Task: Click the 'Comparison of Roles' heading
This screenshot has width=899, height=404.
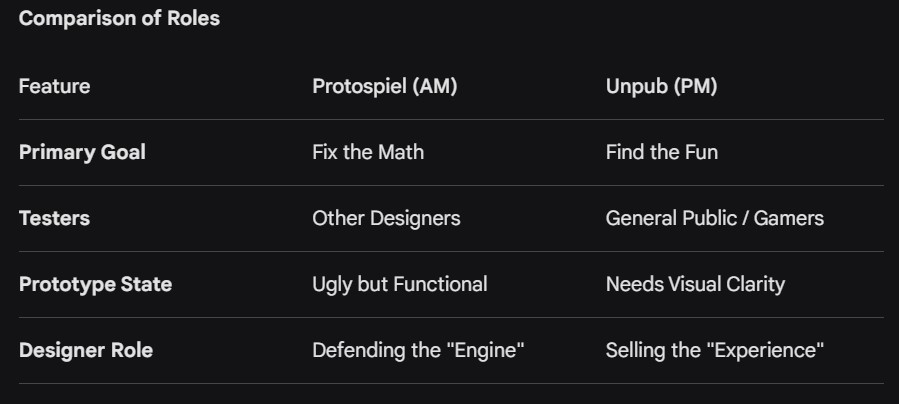Action: point(119,19)
